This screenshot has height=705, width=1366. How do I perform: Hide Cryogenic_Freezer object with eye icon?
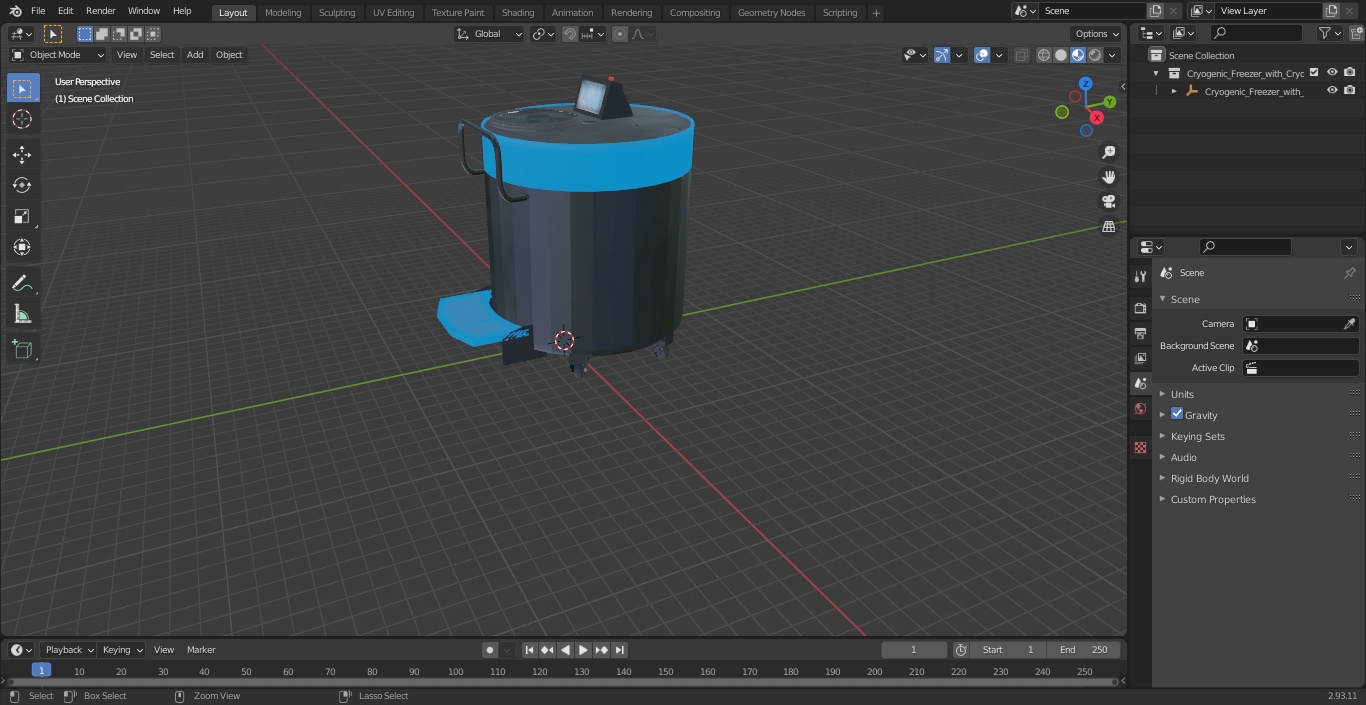coord(1332,90)
